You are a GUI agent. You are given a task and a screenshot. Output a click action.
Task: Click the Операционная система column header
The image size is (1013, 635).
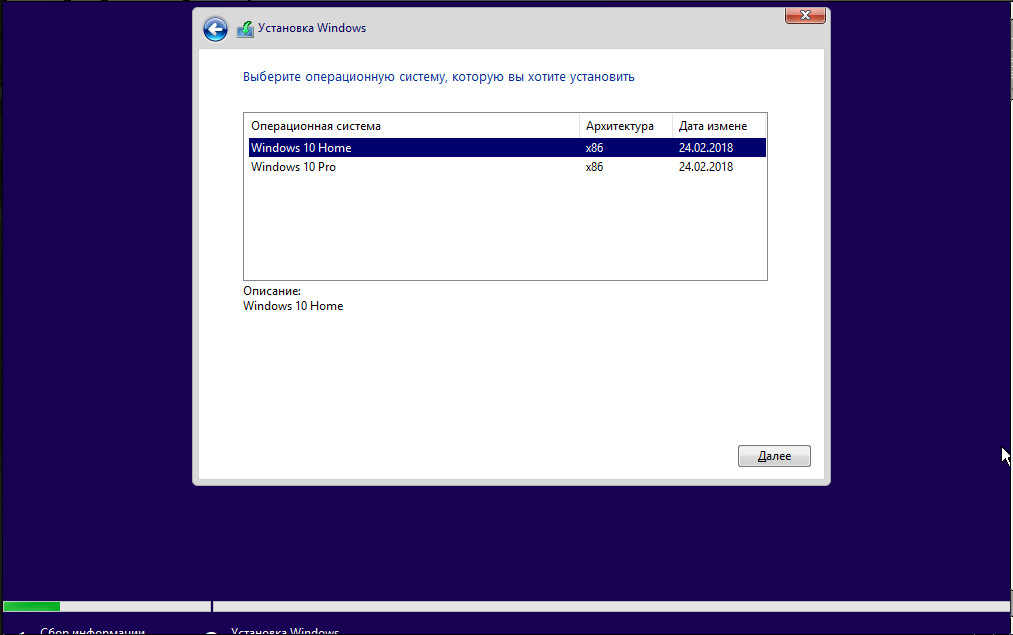pyautogui.click(x=412, y=126)
